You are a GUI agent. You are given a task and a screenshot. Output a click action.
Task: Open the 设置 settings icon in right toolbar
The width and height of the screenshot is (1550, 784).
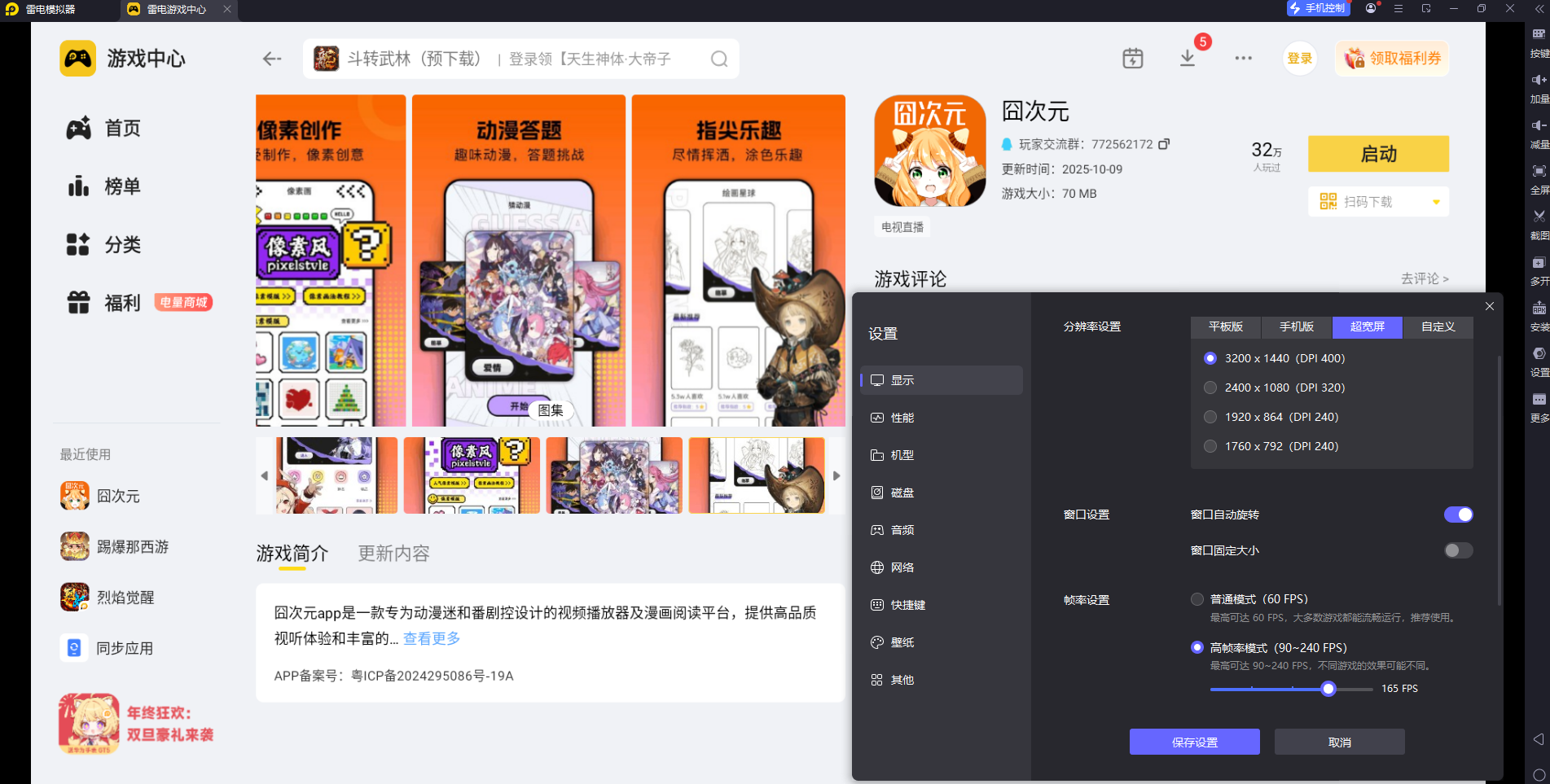click(1539, 353)
